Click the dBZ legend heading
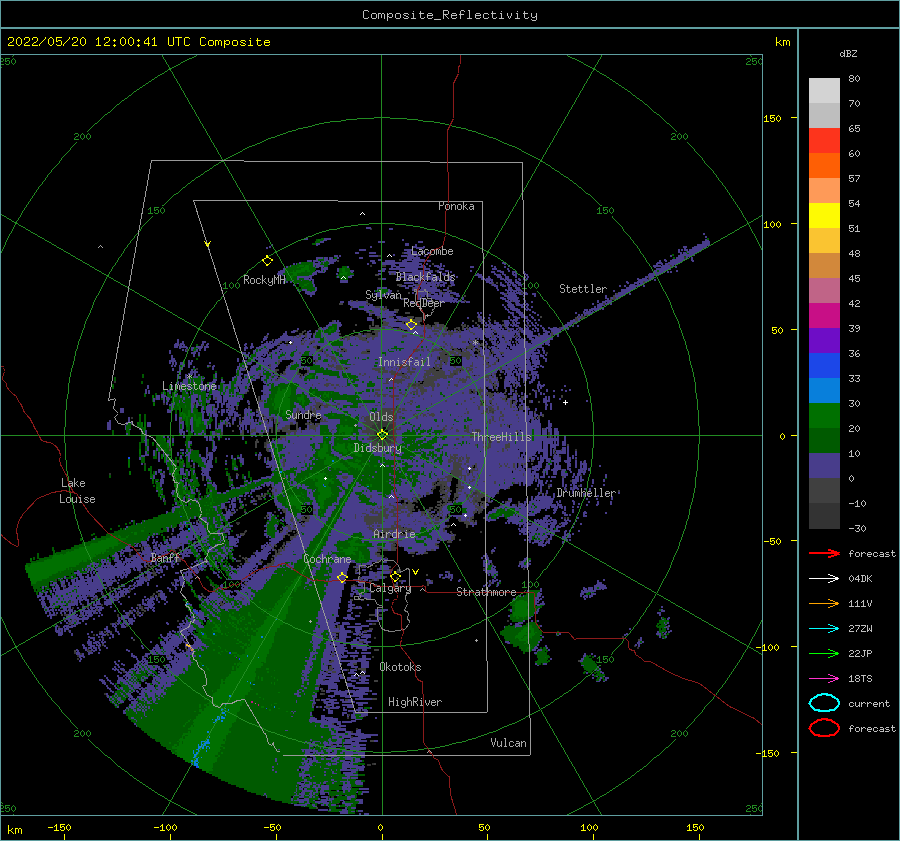 pyautogui.click(x=848, y=53)
